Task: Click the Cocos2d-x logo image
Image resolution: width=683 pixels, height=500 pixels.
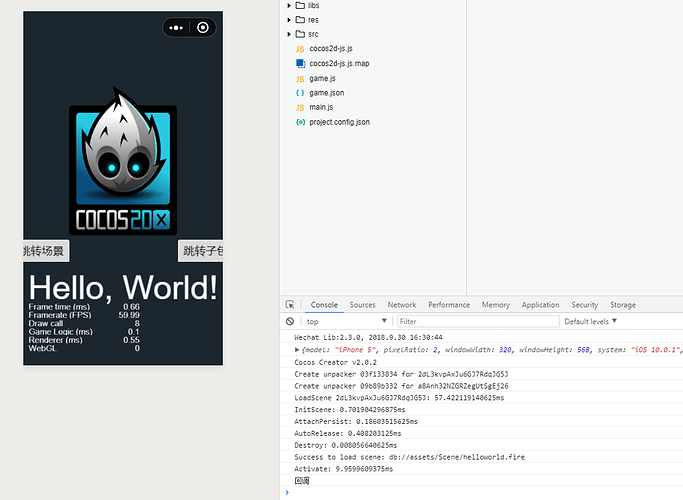Action: tap(123, 161)
